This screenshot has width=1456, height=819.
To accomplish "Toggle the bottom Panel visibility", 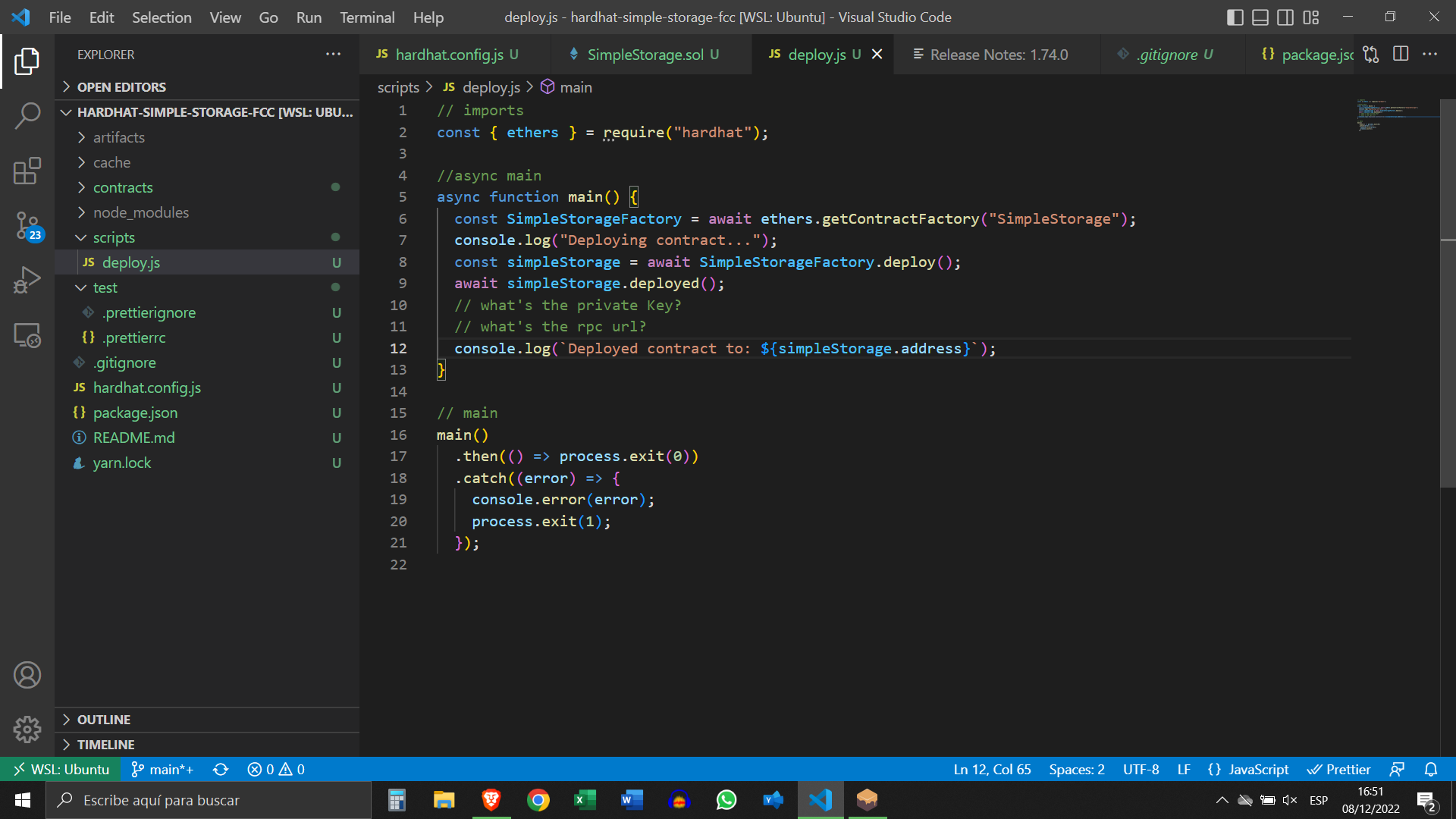I will tap(1260, 17).
